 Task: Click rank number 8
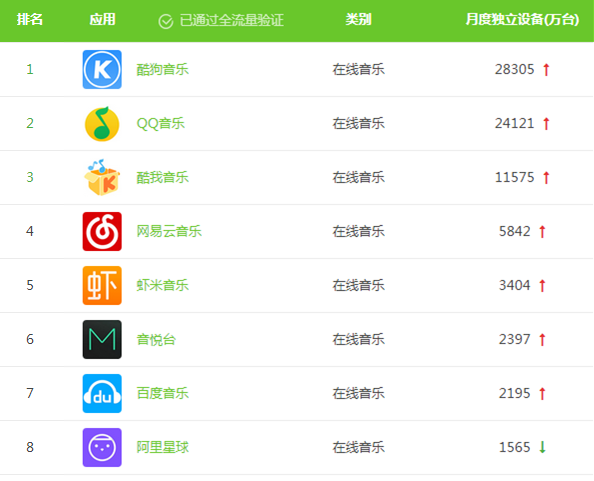pyautogui.click(x=30, y=447)
